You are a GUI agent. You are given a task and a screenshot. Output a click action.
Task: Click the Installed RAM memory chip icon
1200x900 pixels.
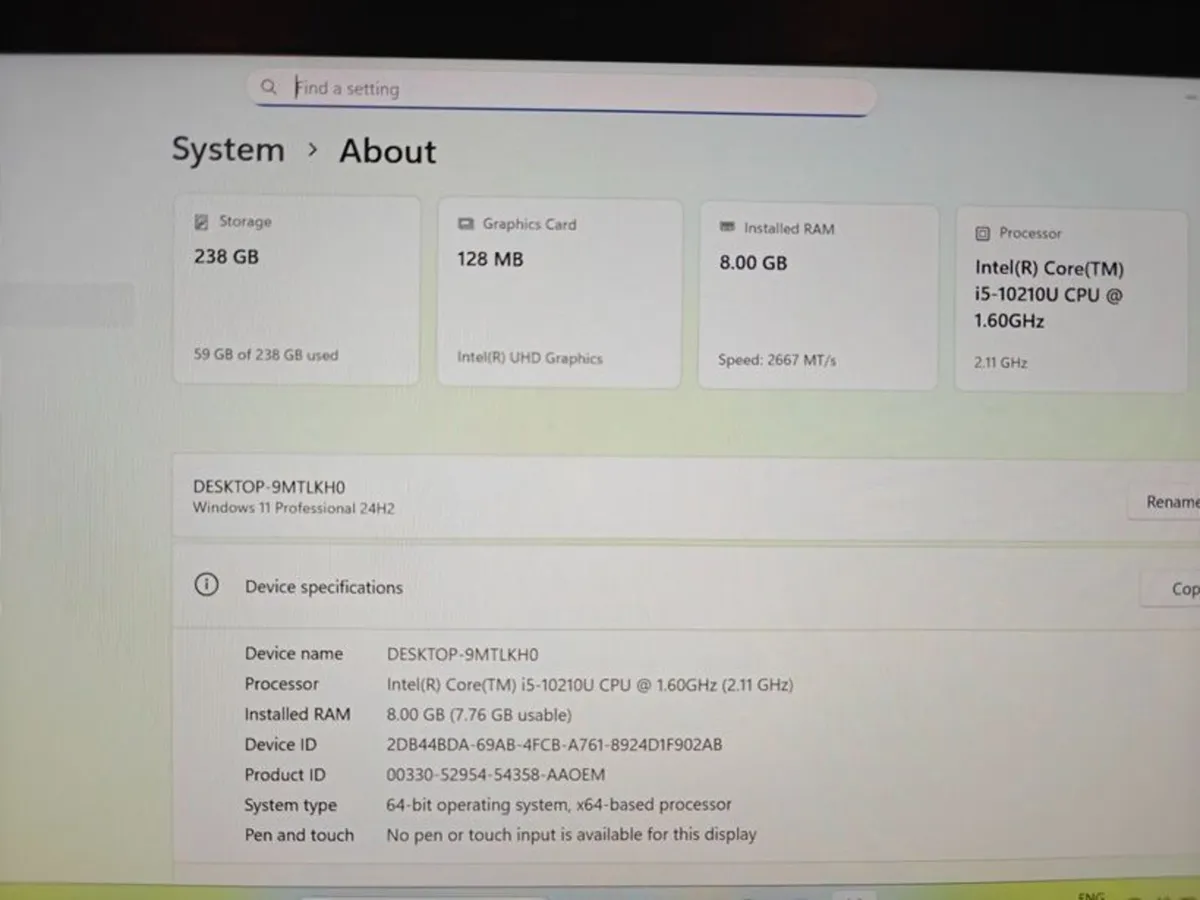729,228
